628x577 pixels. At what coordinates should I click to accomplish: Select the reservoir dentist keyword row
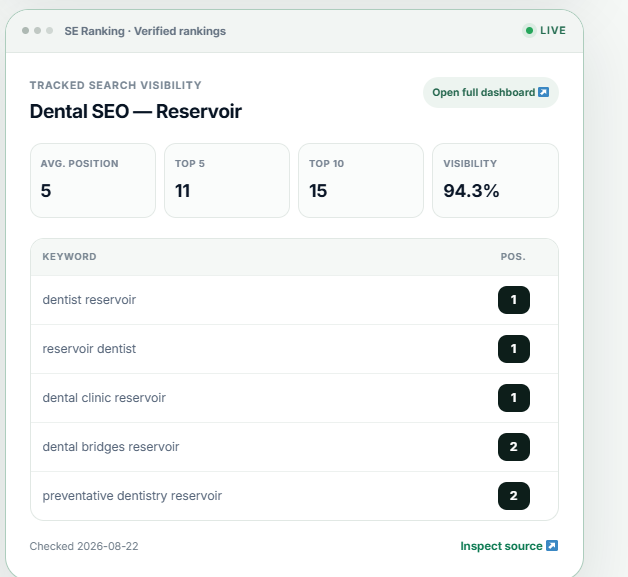[294, 349]
